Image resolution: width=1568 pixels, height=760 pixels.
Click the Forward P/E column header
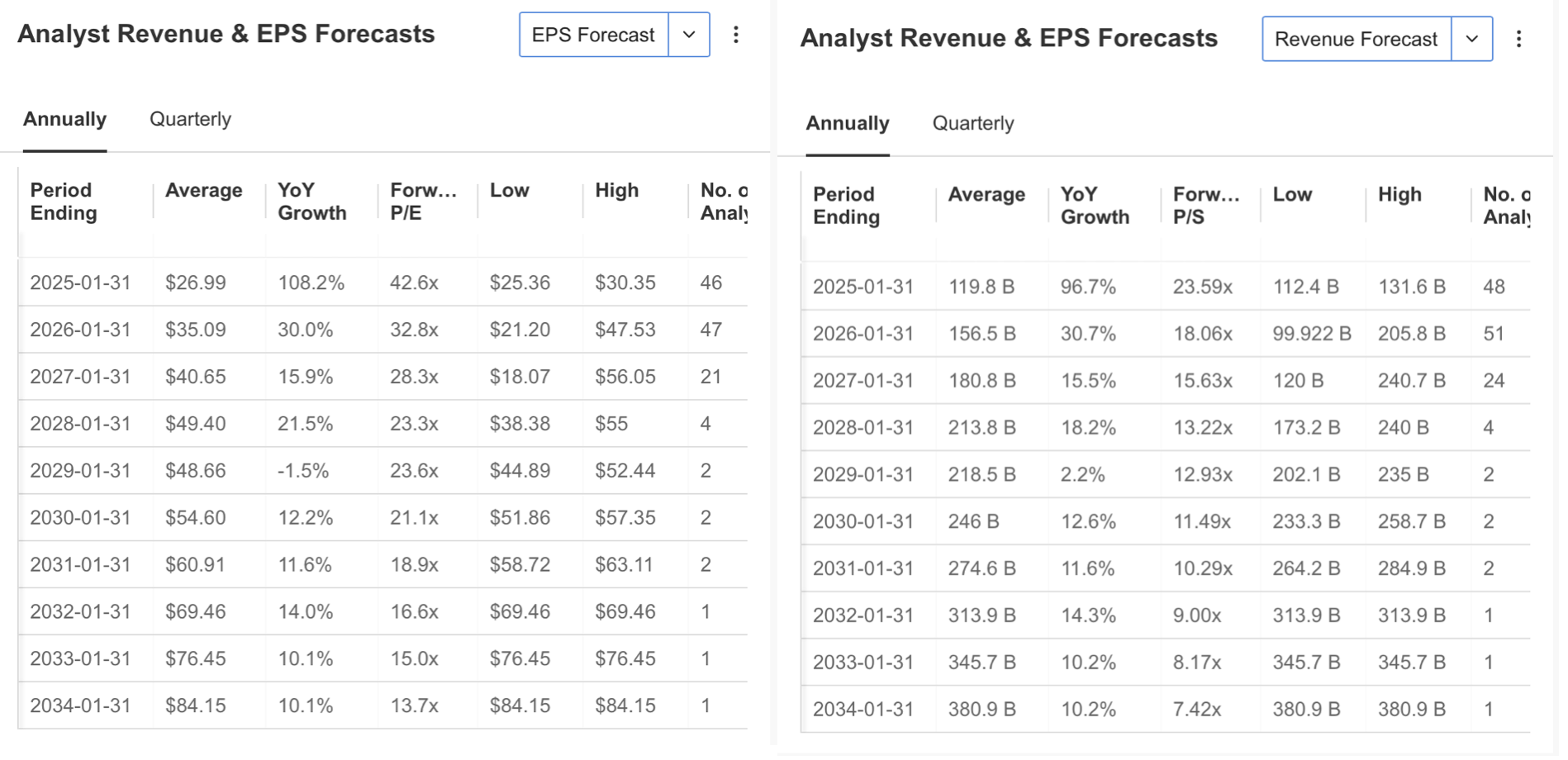(x=423, y=202)
